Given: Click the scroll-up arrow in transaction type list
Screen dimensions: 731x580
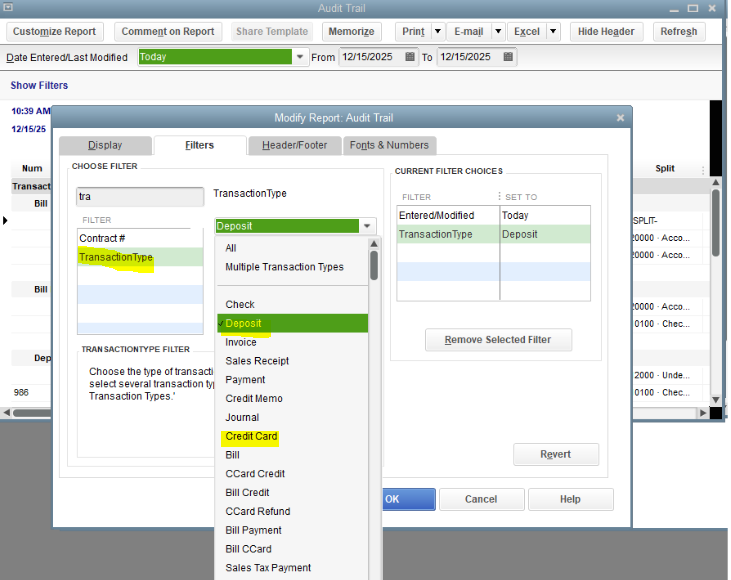Looking at the screenshot, I should (x=373, y=244).
